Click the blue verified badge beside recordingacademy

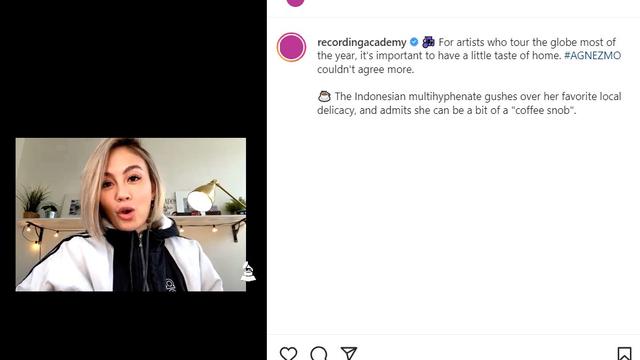414,42
